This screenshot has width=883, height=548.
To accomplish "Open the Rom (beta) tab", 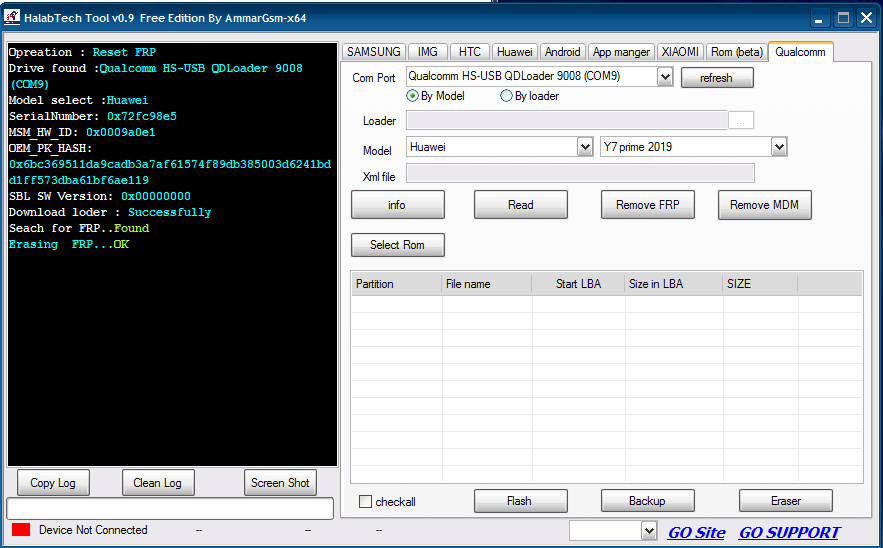I will [x=737, y=52].
